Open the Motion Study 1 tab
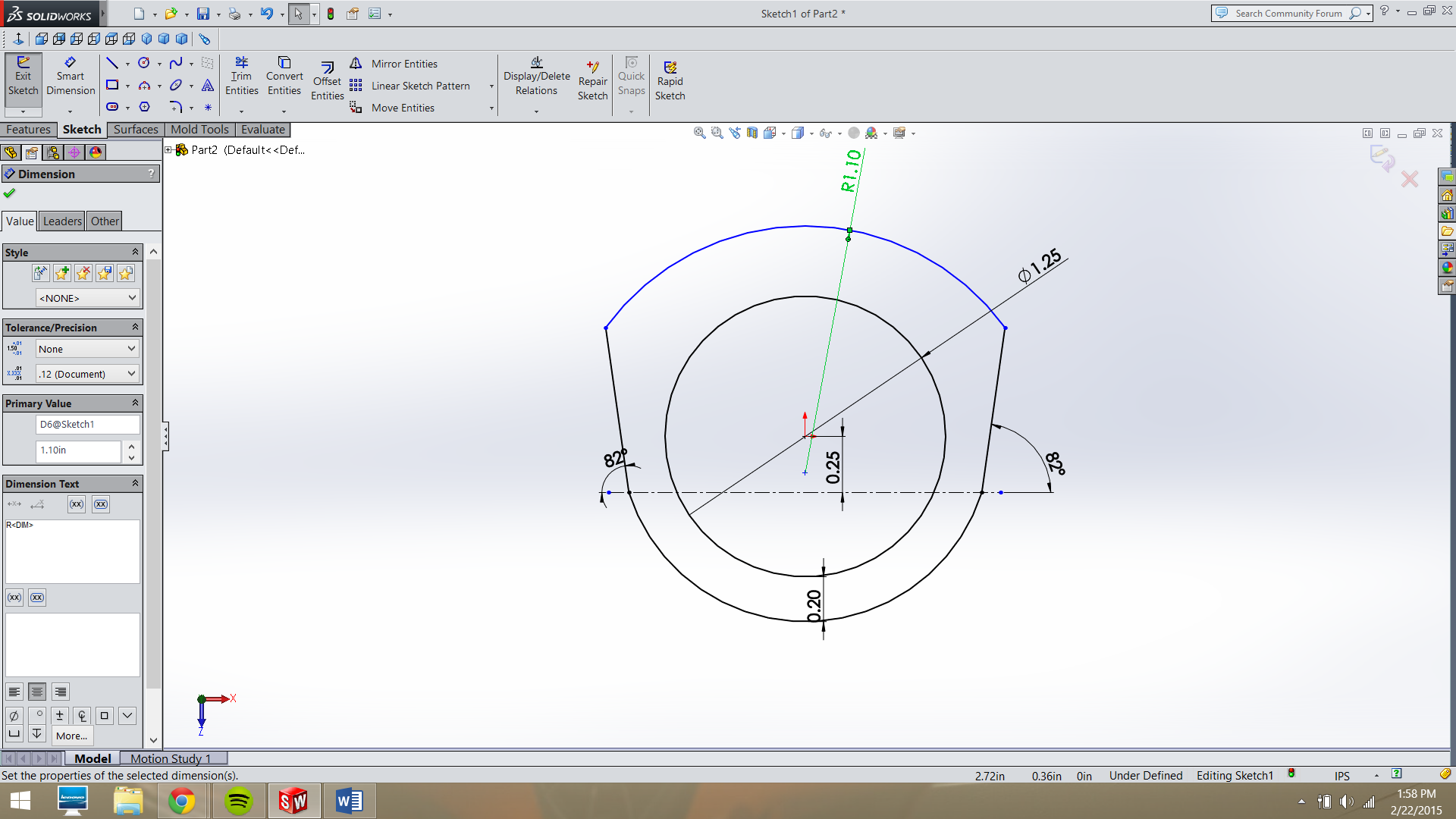Viewport: 1456px width, 819px height. pos(170,758)
